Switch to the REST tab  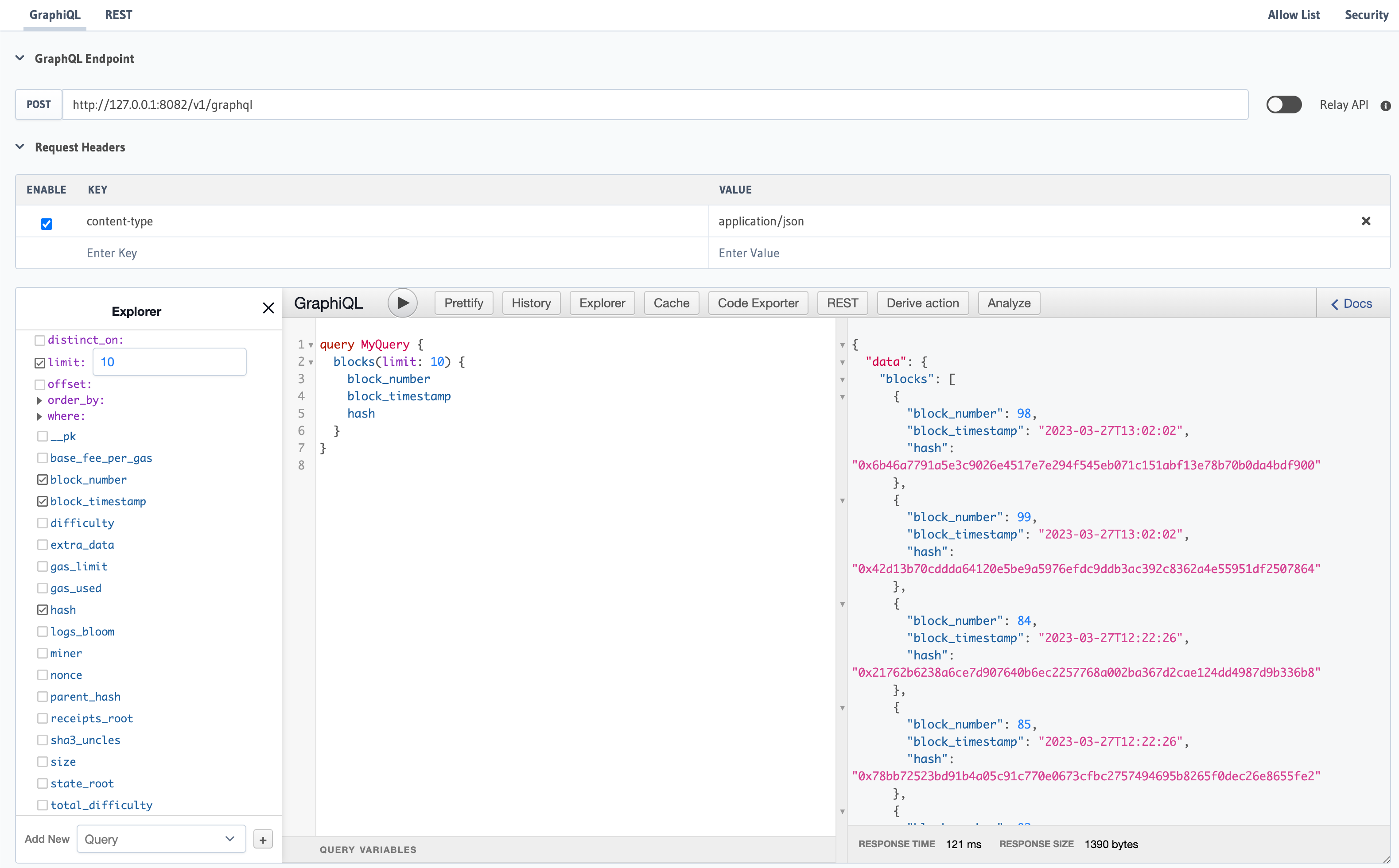pos(120,15)
